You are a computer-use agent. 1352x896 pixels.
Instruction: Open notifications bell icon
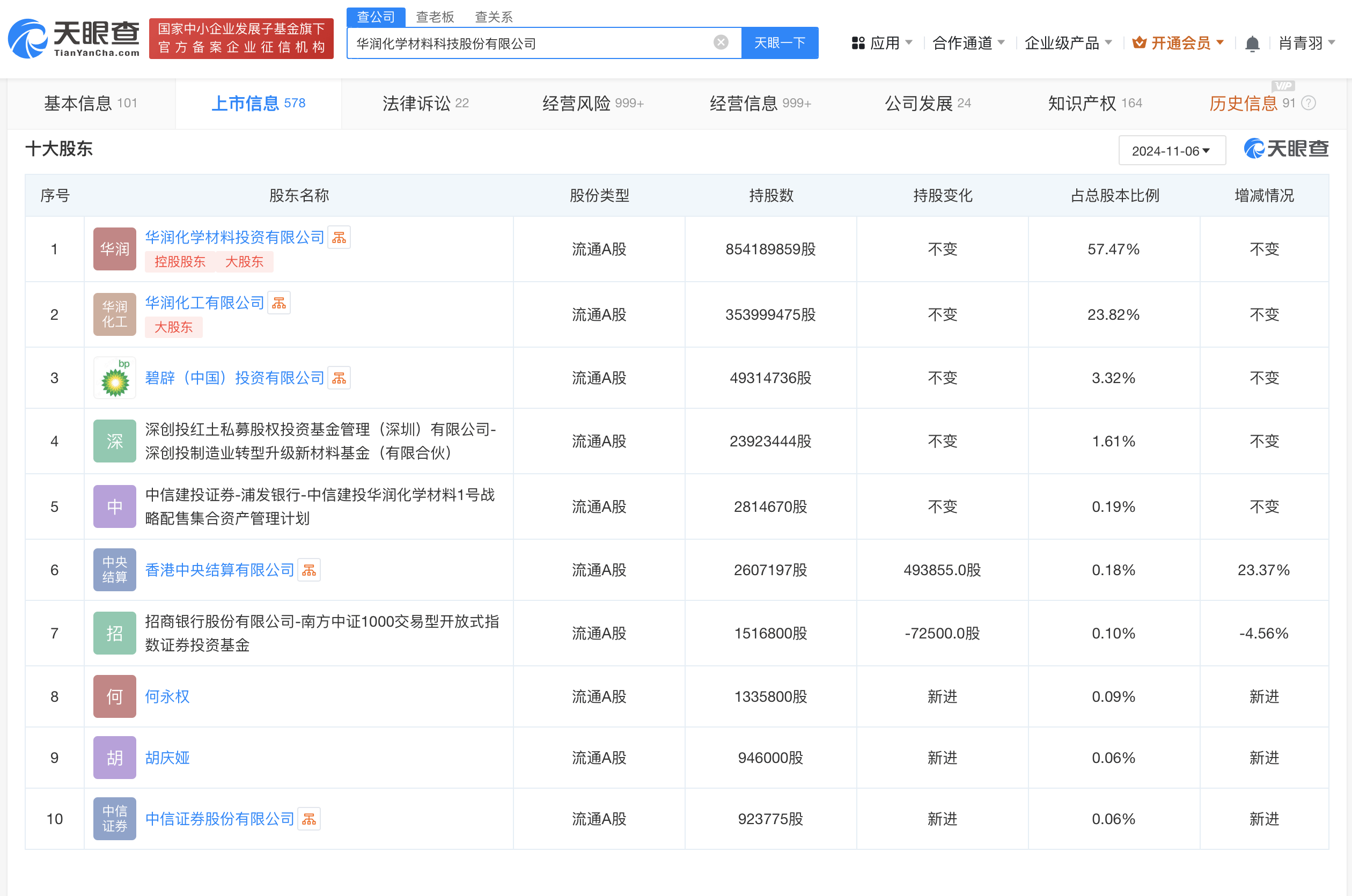click(x=1252, y=43)
